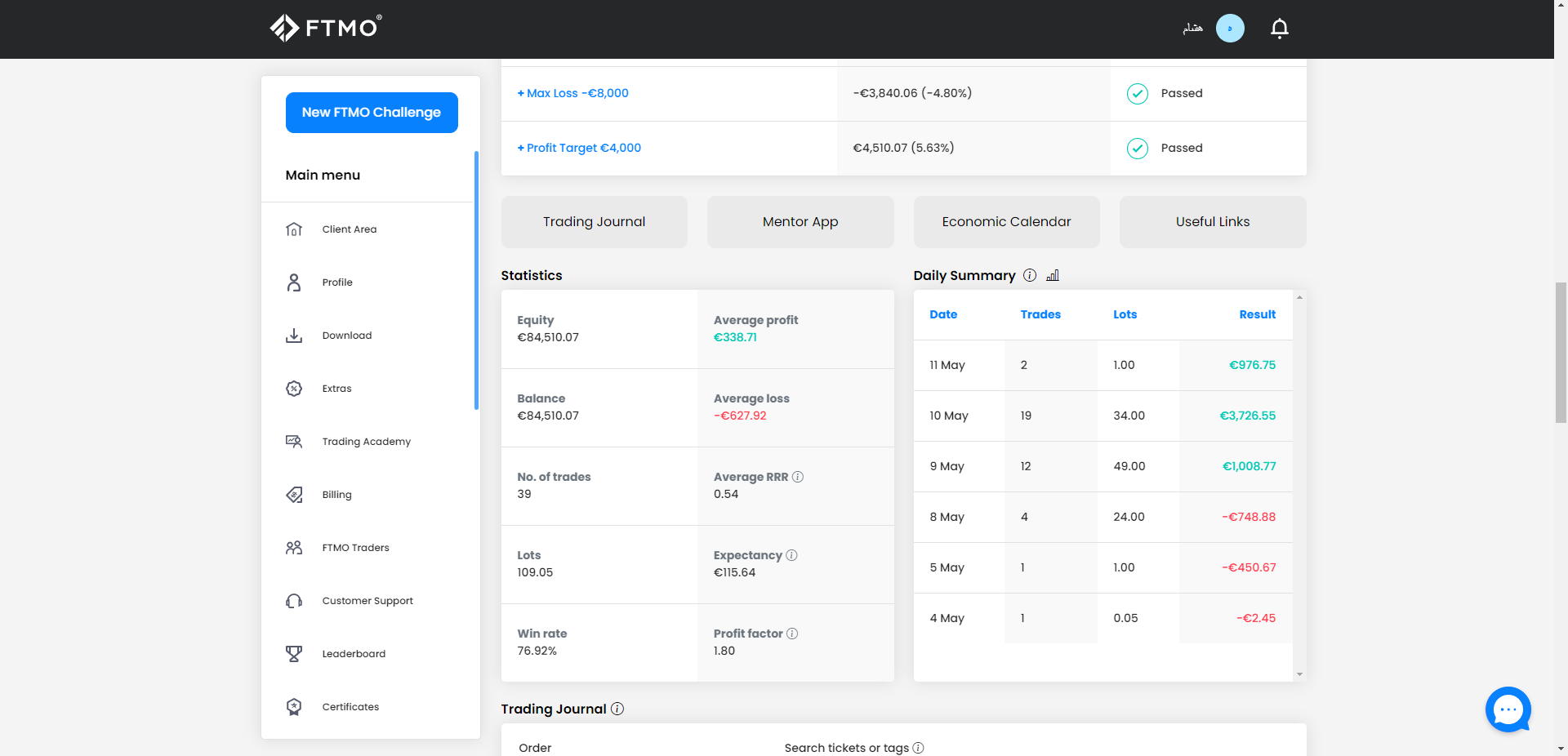
Task: Open Customer Support menu item
Action: 367,601
